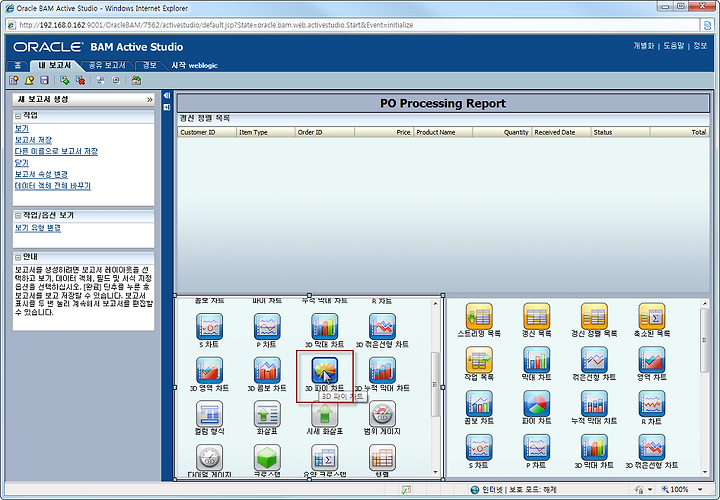Collapse the 작업 section

pyautogui.click(x=18, y=116)
